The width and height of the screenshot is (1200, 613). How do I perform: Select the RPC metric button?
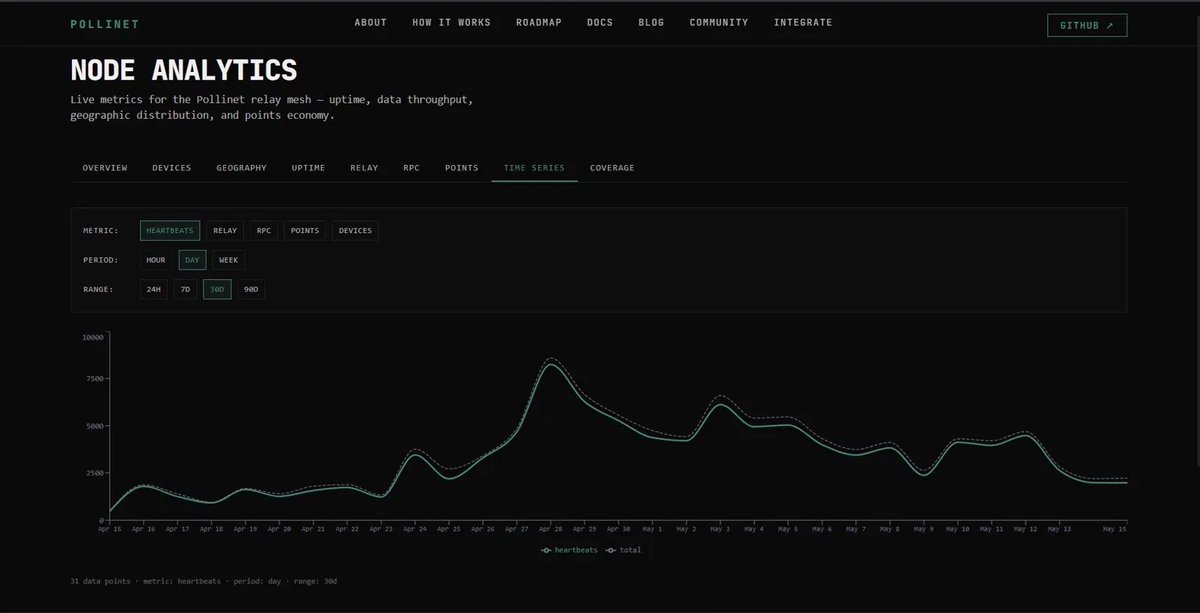[264, 231]
